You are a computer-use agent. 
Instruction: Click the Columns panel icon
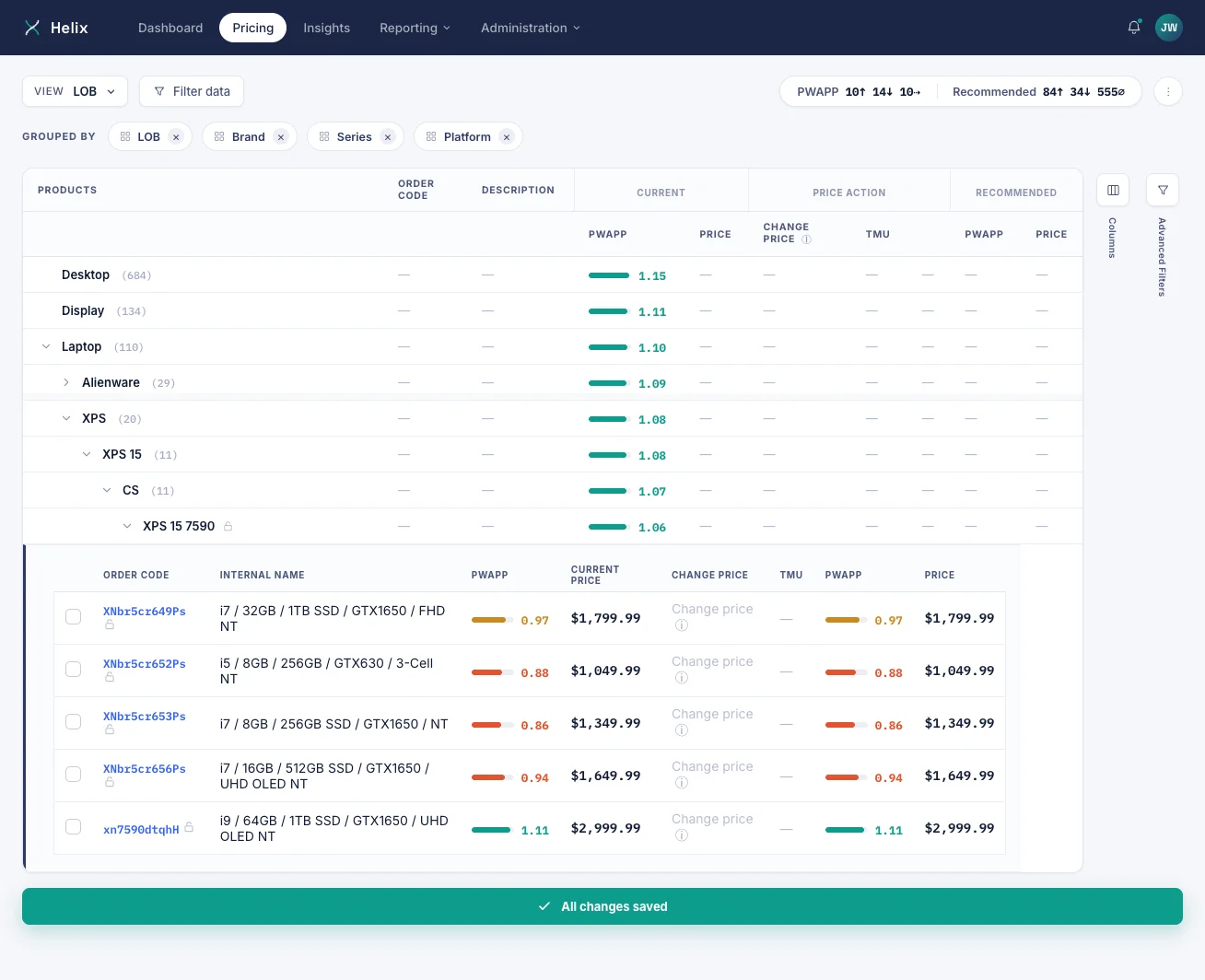click(x=1113, y=190)
